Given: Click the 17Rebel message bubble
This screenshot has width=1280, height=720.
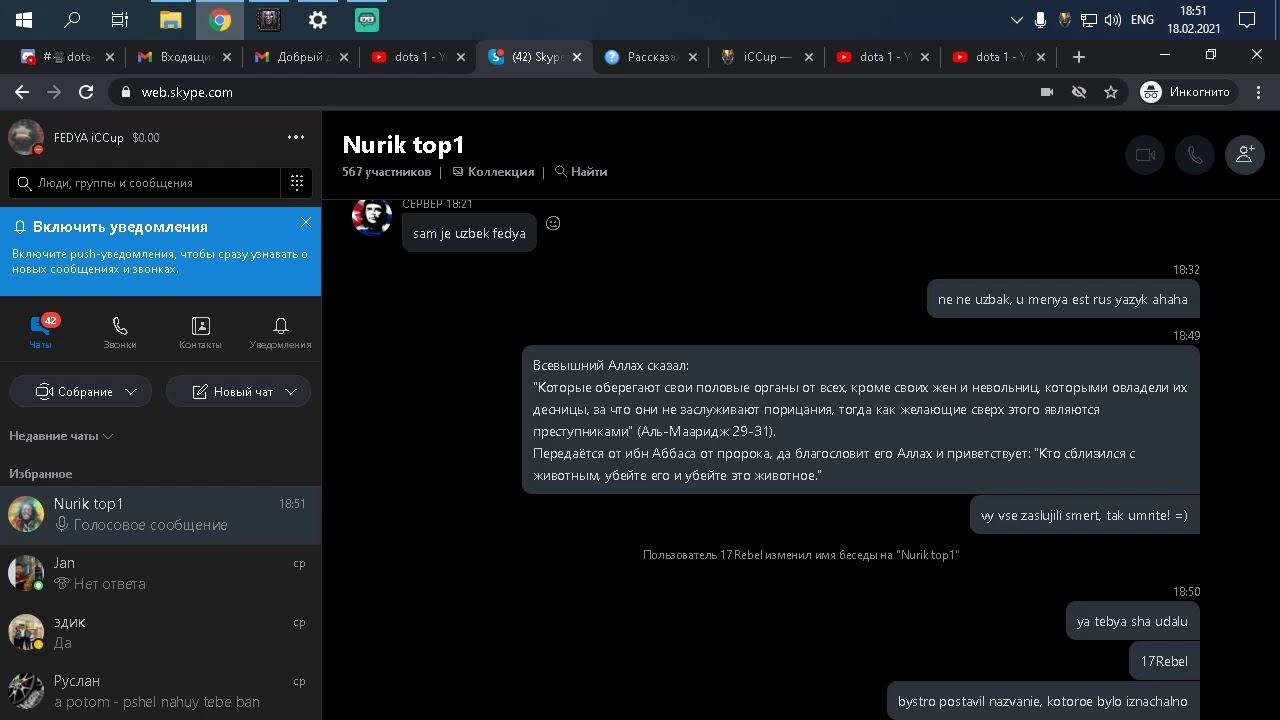Looking at the screenshot, I should pyautogui.click(x=1164, y=661).
